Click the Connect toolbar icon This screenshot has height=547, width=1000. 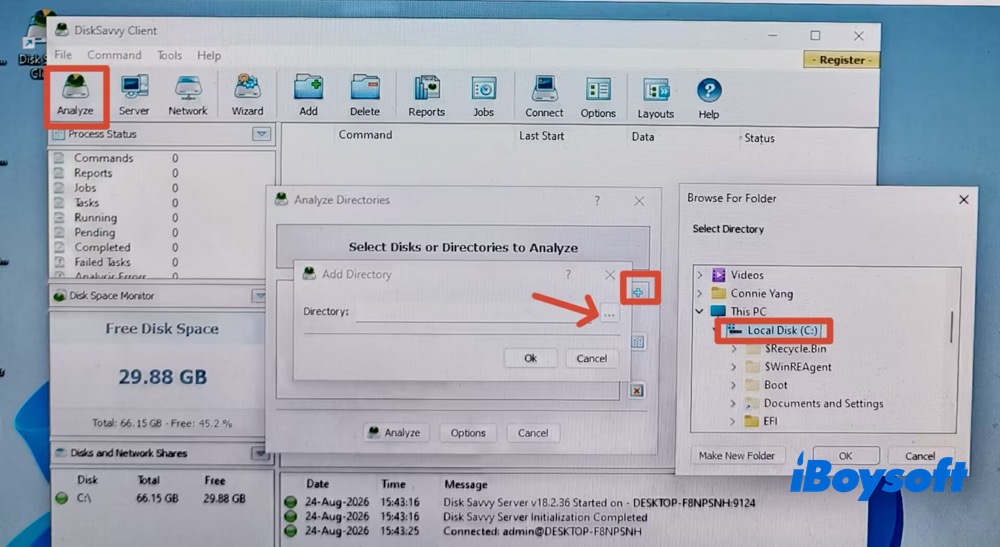[x=544, y=96]
